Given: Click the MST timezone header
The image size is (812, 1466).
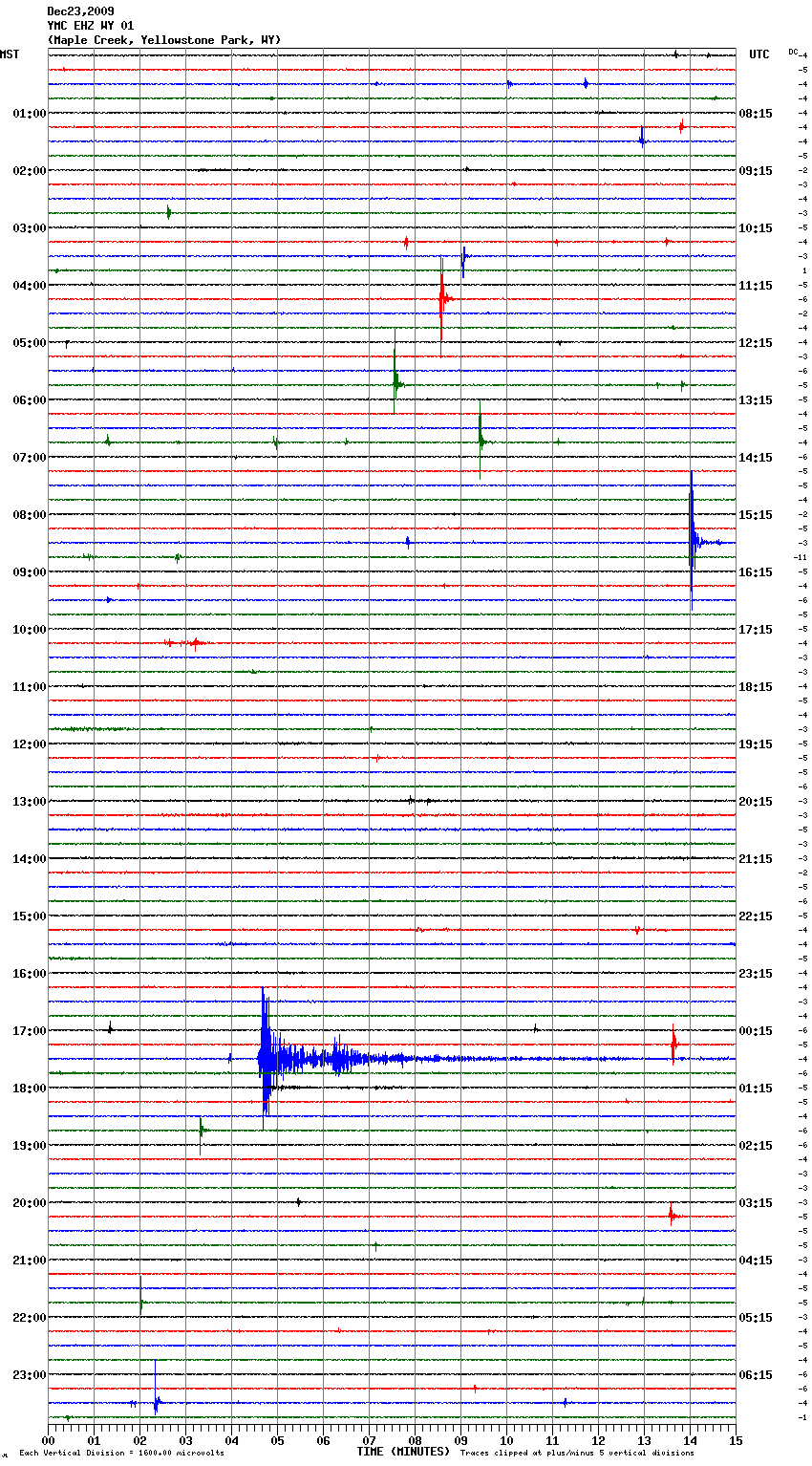Looking at the screenshot, I should 10,54.
